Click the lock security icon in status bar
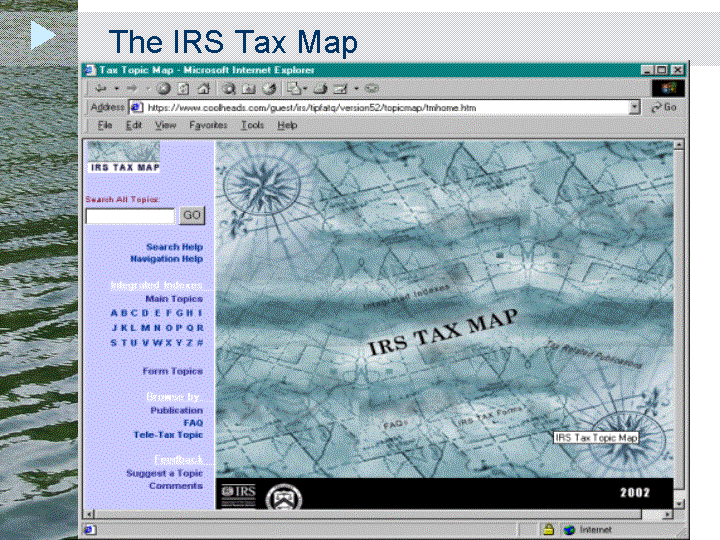 (549, 529)
